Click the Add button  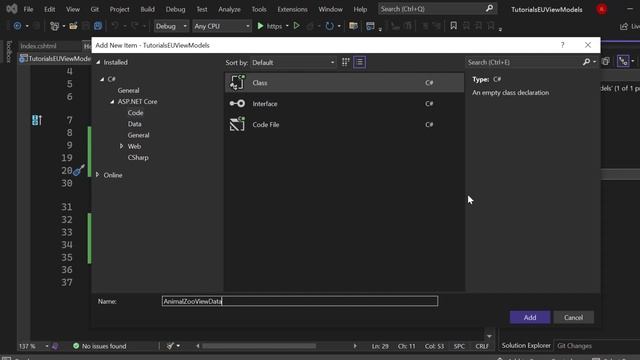[530, 317]
